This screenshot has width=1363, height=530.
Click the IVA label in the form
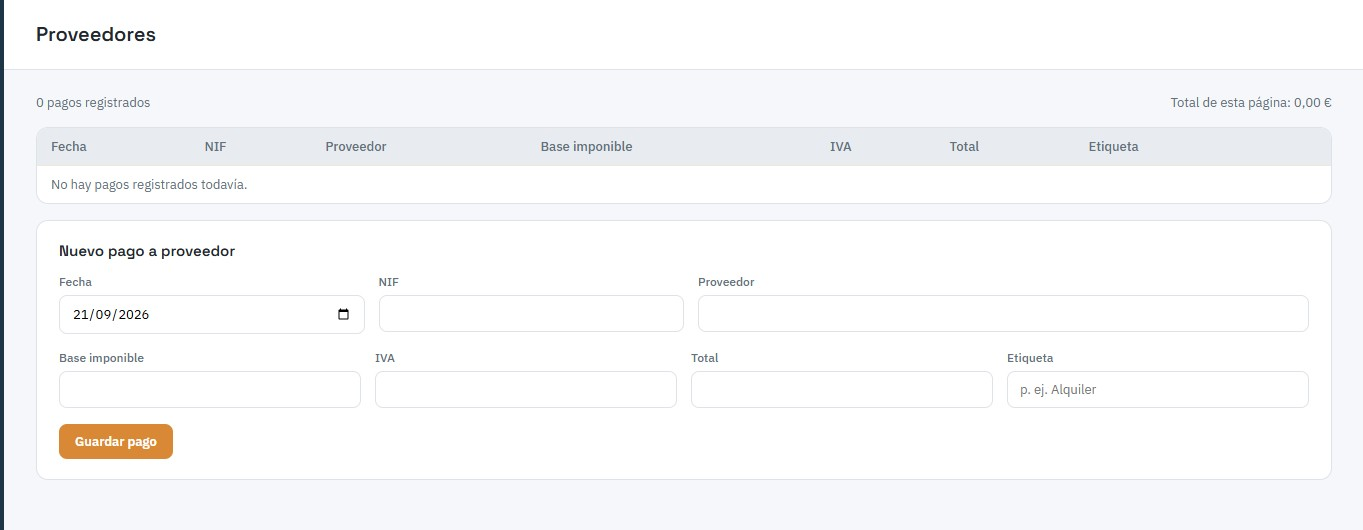pos(385,358)
